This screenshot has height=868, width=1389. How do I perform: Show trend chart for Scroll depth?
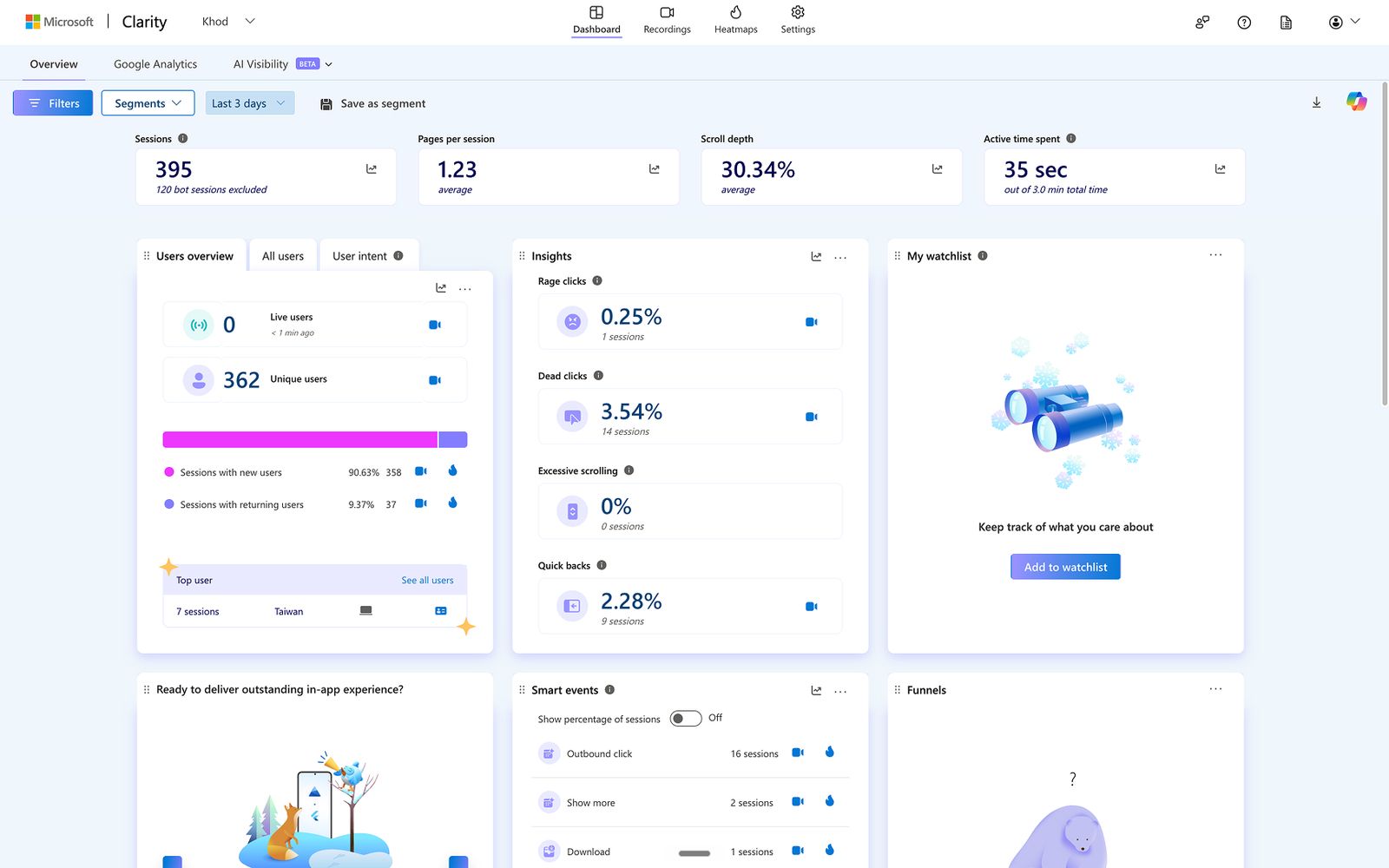pyautogui.click(x=938, y=169)
